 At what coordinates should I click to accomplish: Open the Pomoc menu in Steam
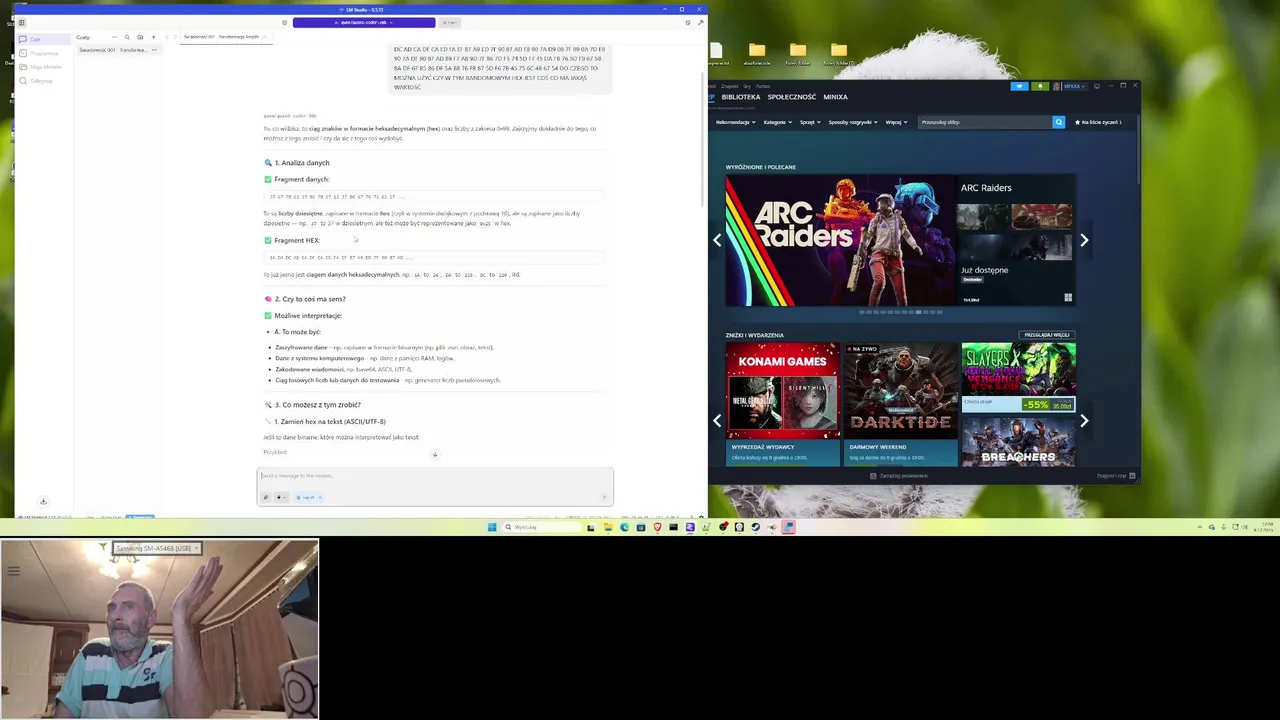(x=763, y=86)
